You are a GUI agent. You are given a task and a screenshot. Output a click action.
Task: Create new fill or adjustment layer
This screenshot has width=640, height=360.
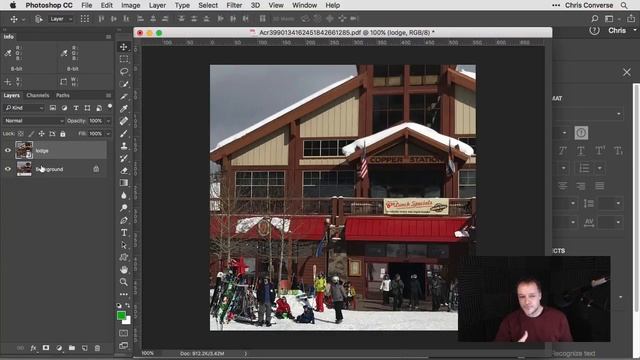click(59, 348)
